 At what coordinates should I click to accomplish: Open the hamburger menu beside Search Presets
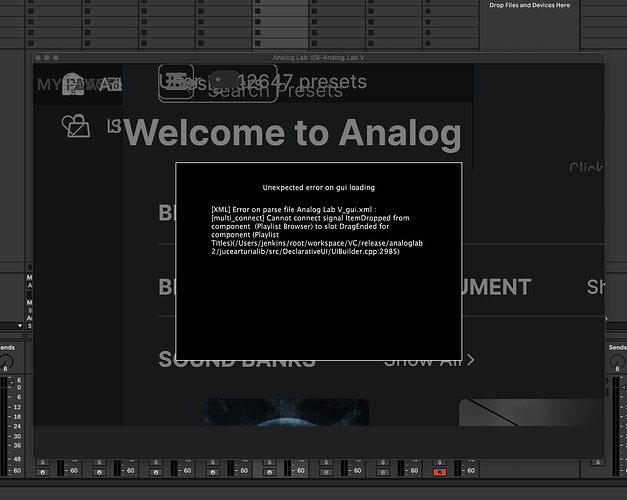click(176, 83)
